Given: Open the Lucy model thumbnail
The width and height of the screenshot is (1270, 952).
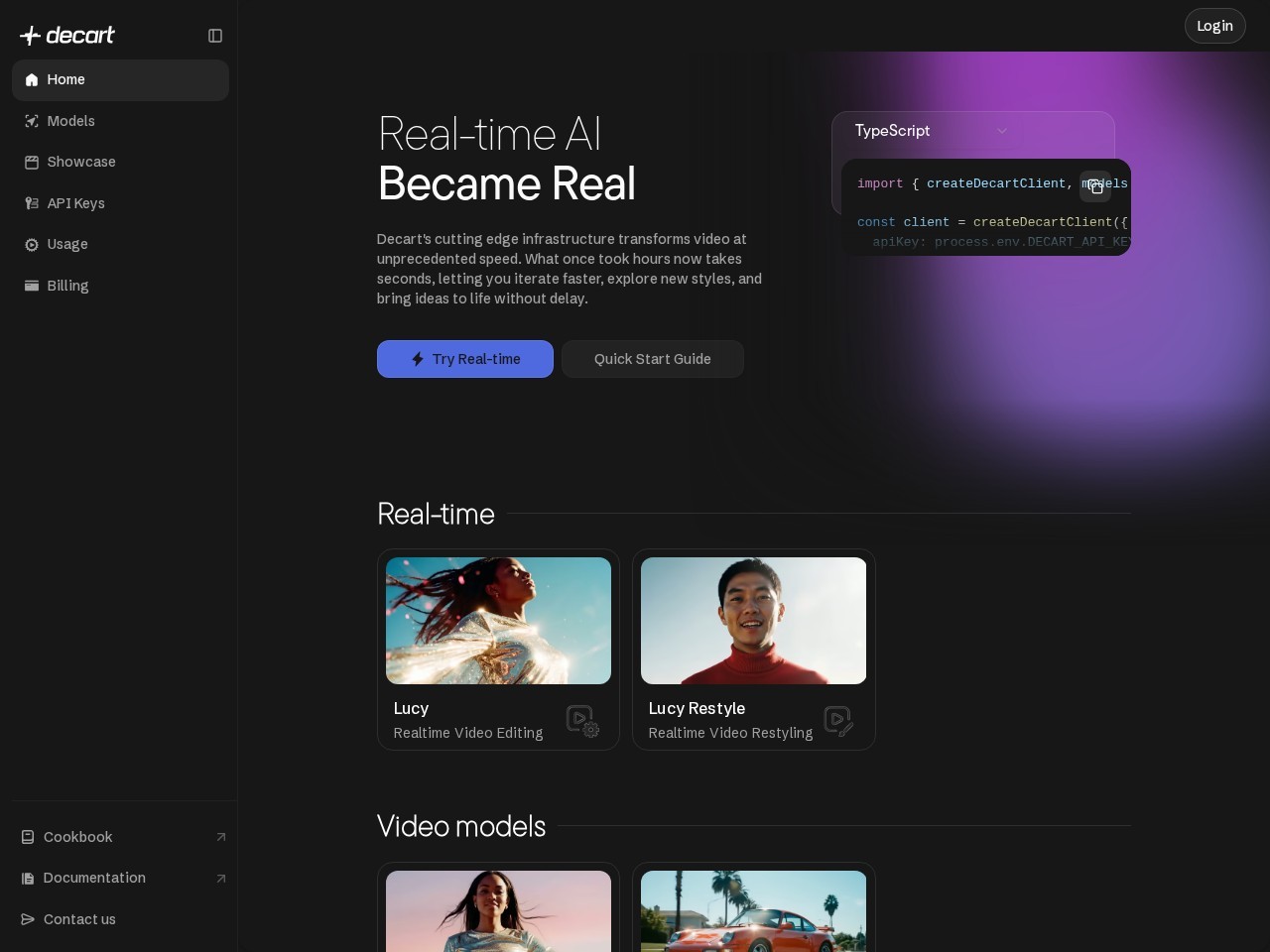Looking at the screenshot, I should [498, 621].
